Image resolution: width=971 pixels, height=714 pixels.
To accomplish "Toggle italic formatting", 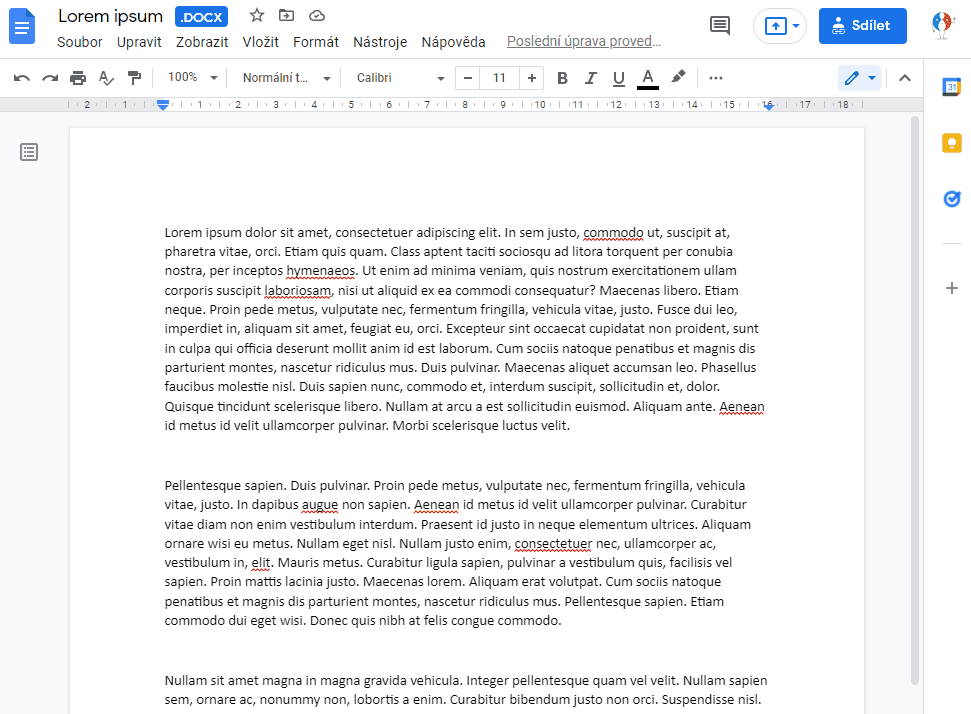I will pos(590,78).
